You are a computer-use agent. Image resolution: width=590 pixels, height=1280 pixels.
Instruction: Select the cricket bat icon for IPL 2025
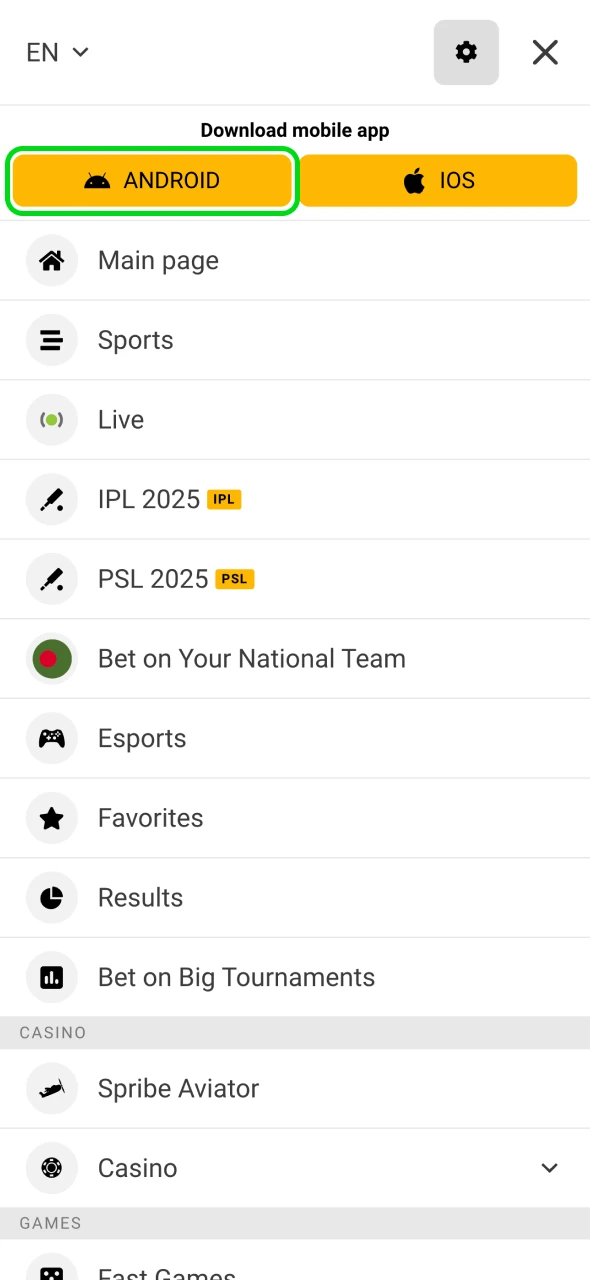tap(51, 499)
